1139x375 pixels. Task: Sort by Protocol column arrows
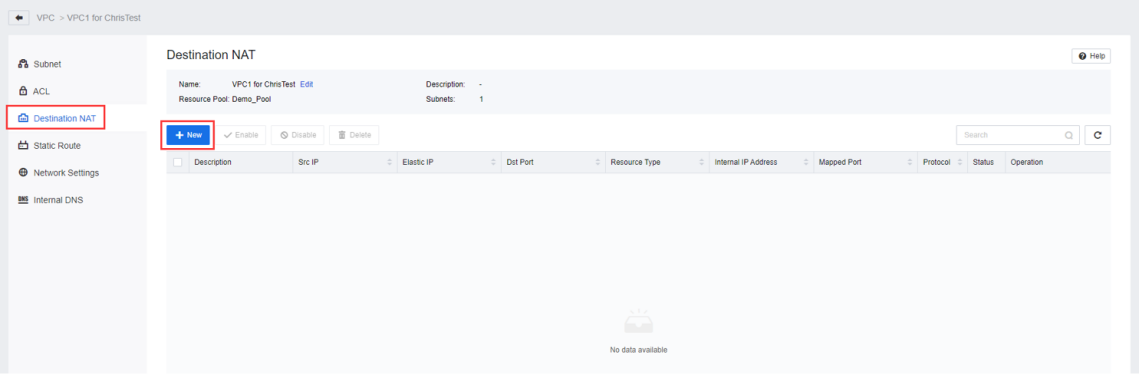tap(960, 162)
